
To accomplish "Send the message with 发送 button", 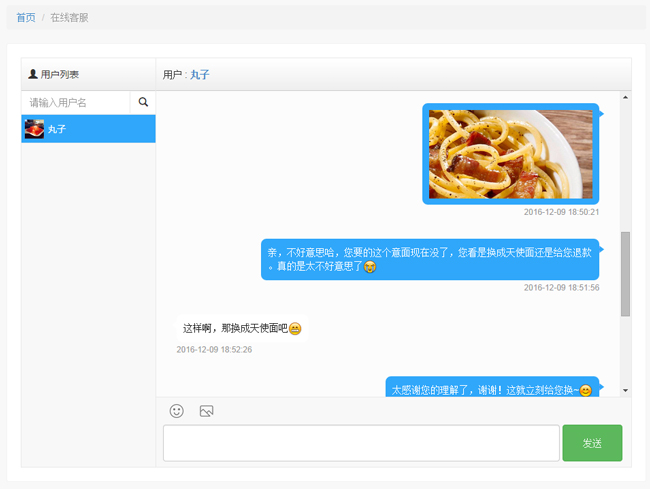I will [592, 443].
